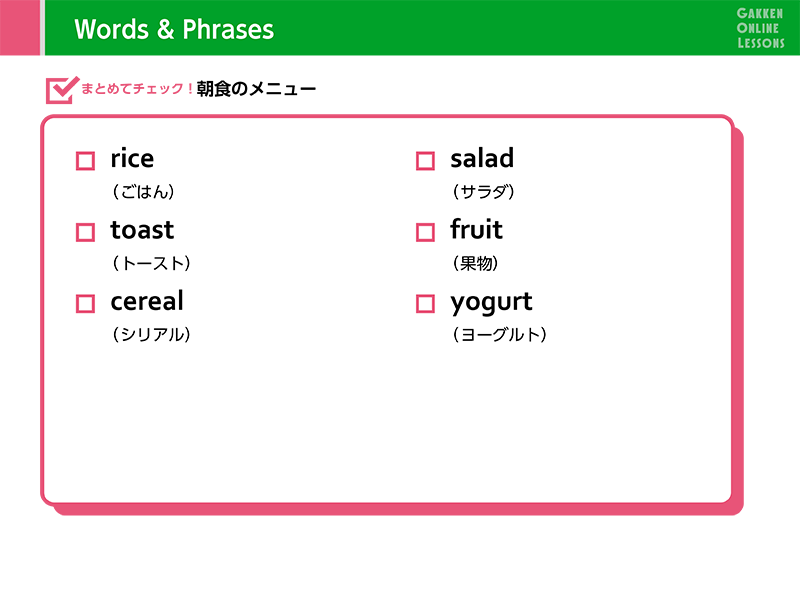
Task: Click the pink まとめてチェック！ label
Action: pyautogui.click(x=137, y=90)
